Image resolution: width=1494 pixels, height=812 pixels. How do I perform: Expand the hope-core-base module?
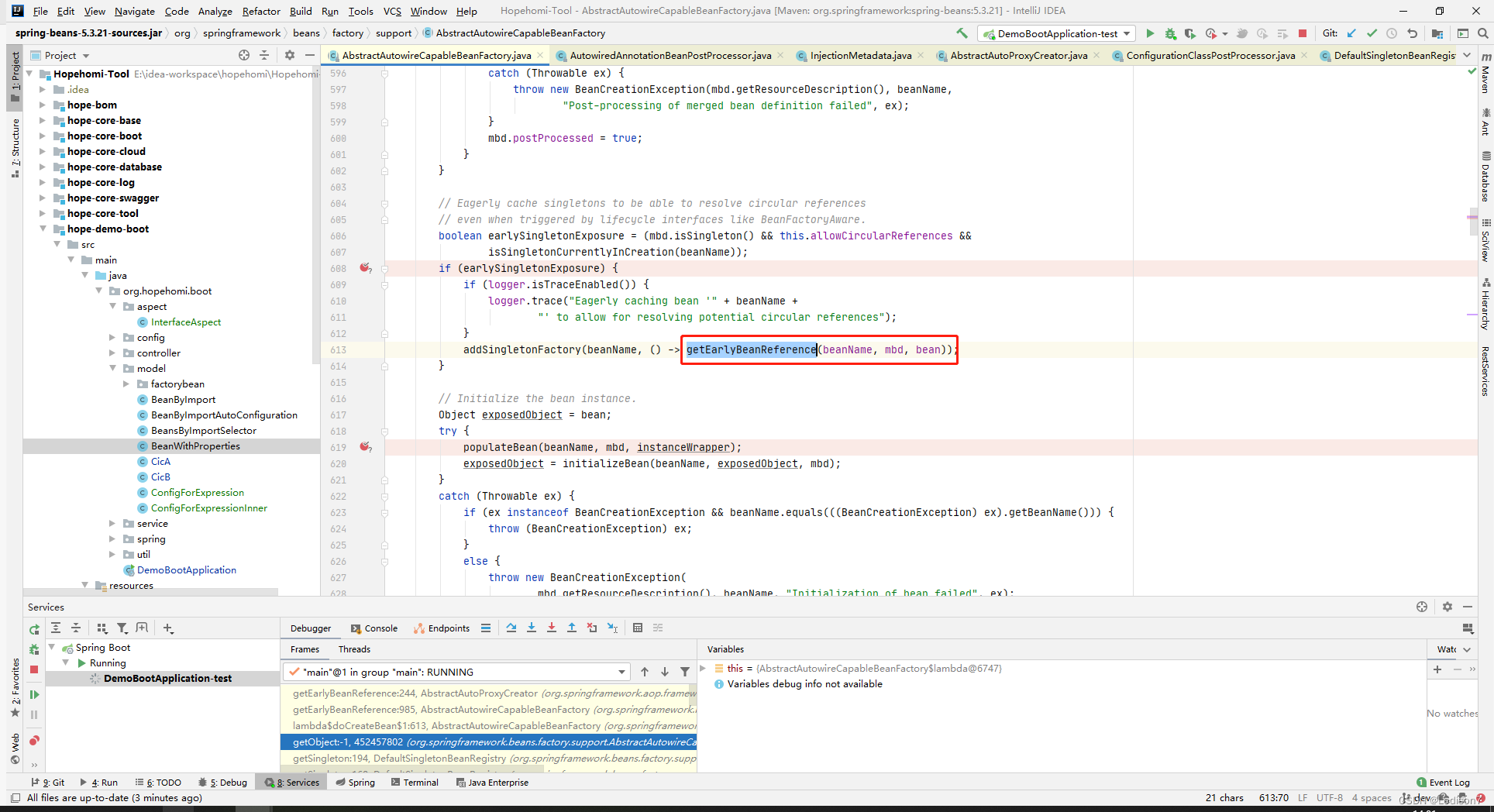coord(43,120)
